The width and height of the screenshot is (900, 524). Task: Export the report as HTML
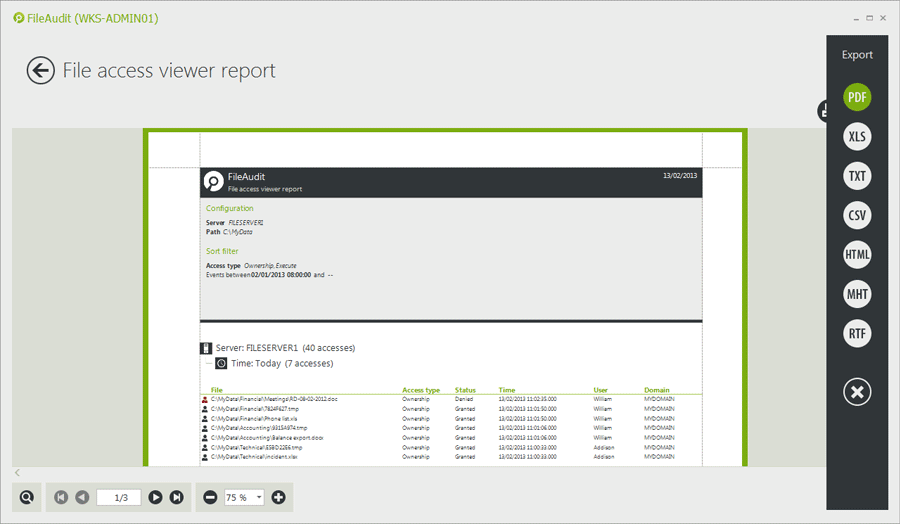pyautogui.click(x=857, y=255)
